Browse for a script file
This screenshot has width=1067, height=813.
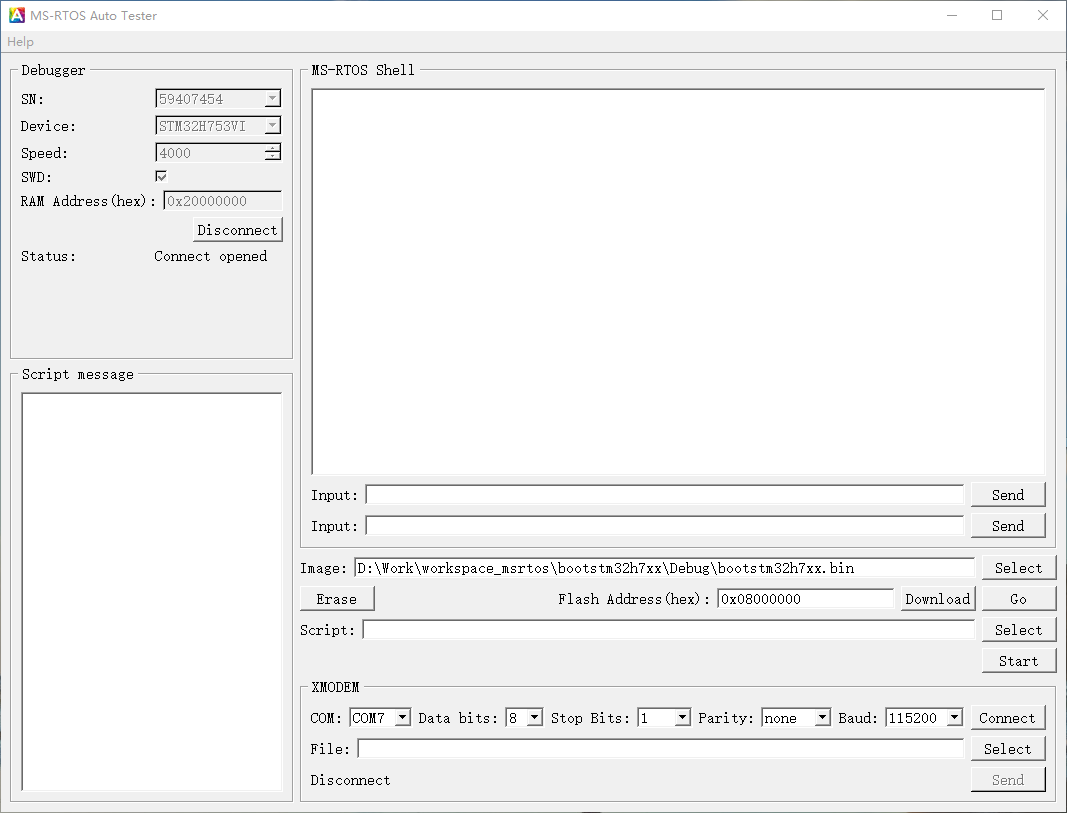1018,630
